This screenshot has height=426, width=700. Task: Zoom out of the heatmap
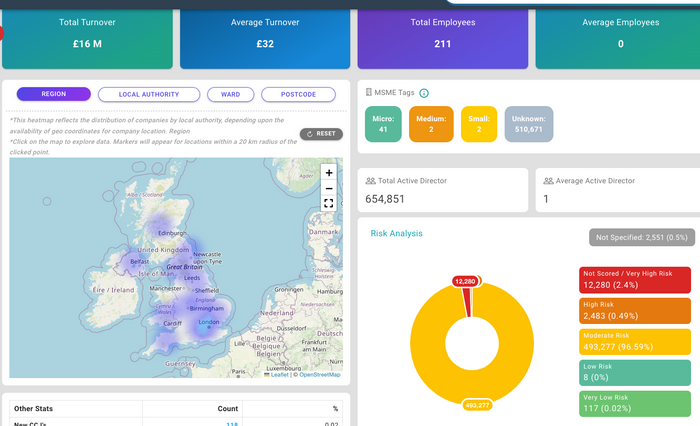[x=329, y=188]
